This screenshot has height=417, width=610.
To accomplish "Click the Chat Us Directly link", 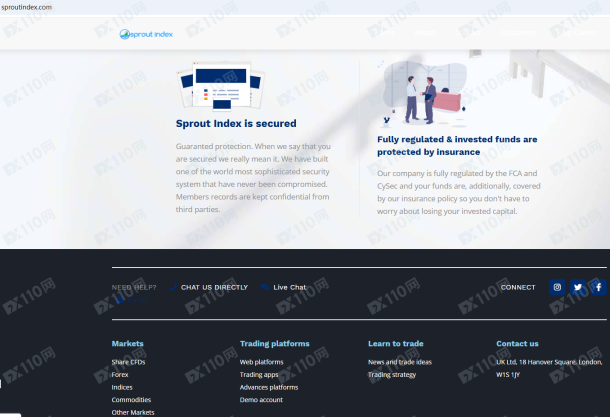I will tap(214, 287).
